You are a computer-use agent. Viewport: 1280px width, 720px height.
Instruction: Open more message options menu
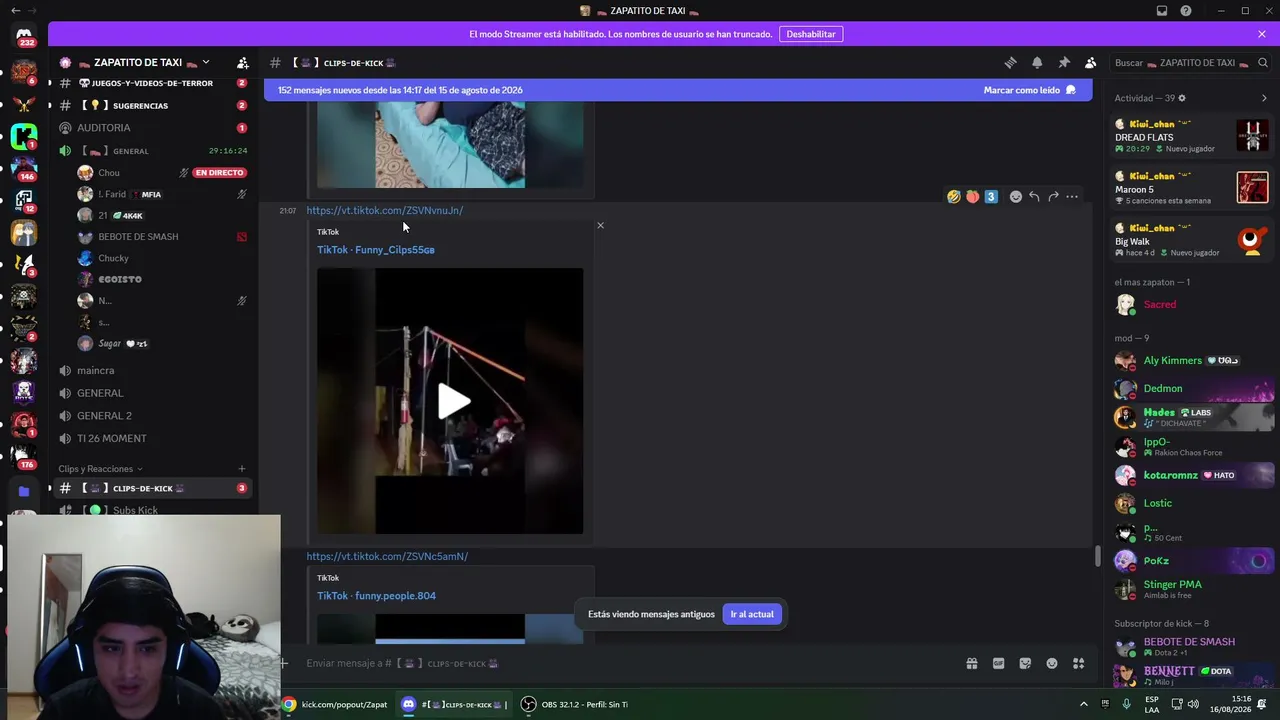1072,197
